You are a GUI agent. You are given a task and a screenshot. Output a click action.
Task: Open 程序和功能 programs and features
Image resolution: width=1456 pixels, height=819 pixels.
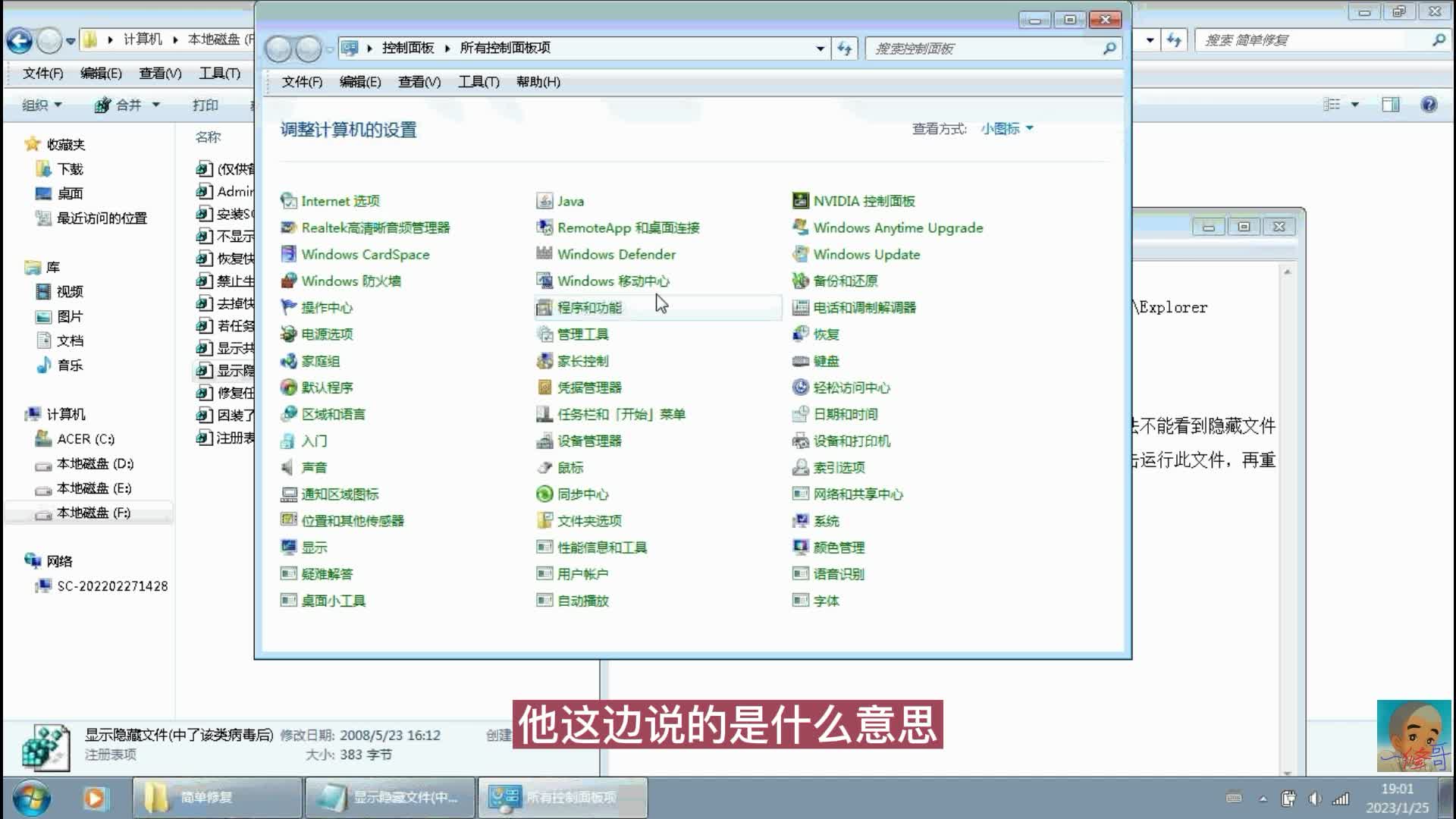coord(588,308)
